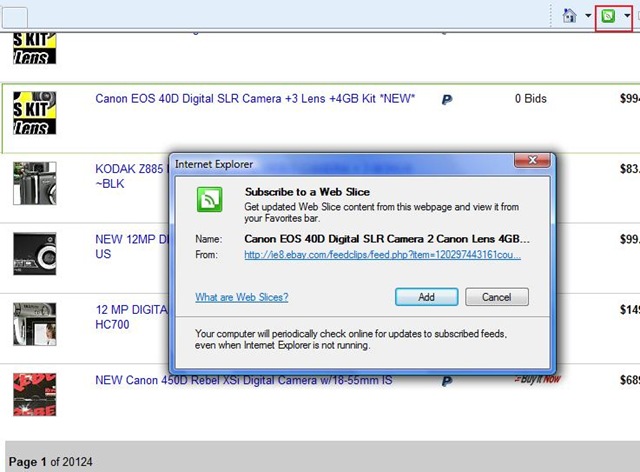Open the KODAK Z885 listing link
640x472 pixels.
131,176
